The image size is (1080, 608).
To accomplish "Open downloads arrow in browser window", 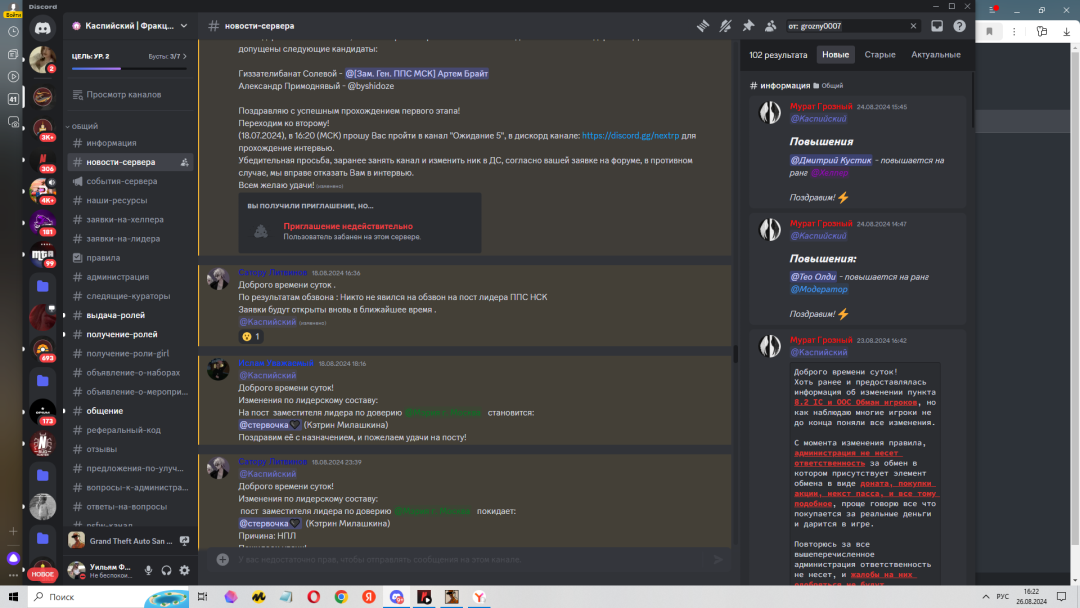I will tap(1066, 31).
